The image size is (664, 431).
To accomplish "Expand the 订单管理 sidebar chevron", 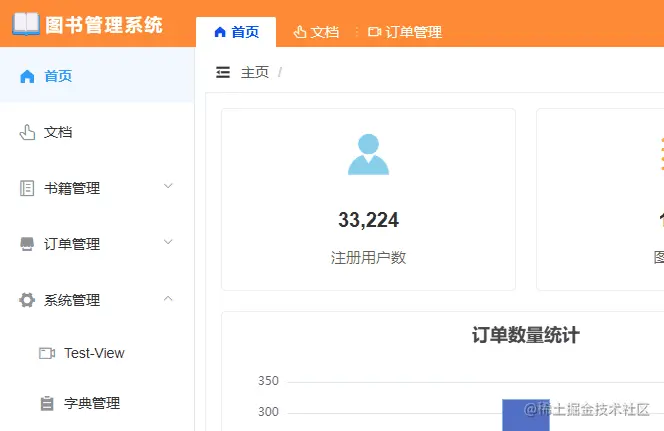I will point(168,242).
